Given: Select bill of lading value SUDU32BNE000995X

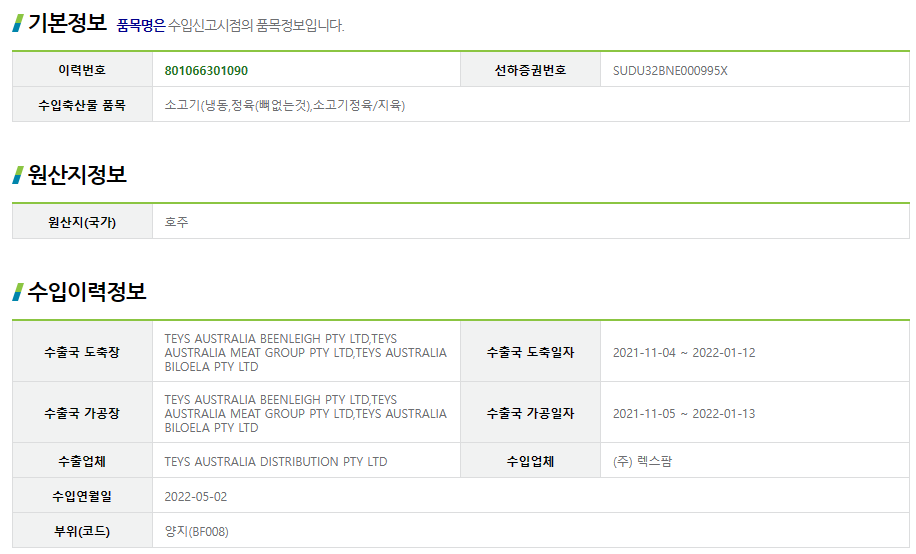Looking at the screenshot, I should tap(670, 71).
